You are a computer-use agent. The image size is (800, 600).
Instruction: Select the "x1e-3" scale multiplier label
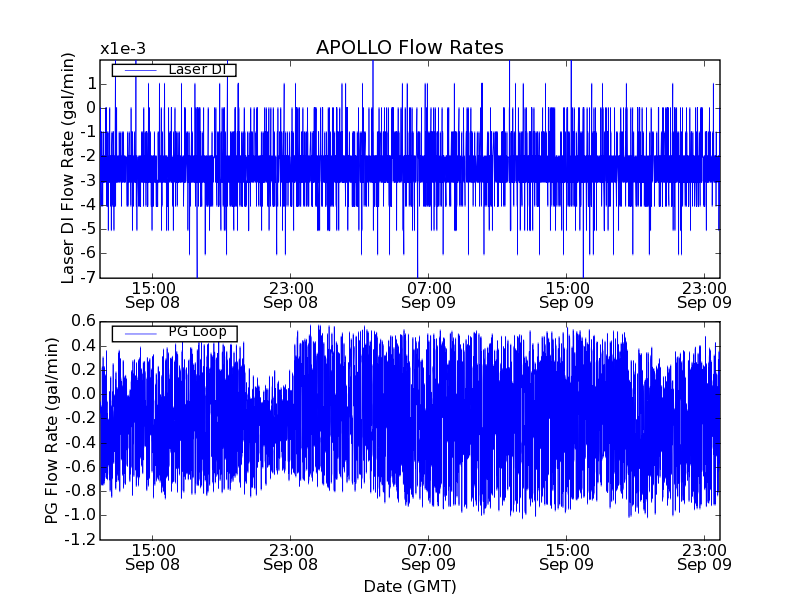pyautogui.click(x=123, y=49)
